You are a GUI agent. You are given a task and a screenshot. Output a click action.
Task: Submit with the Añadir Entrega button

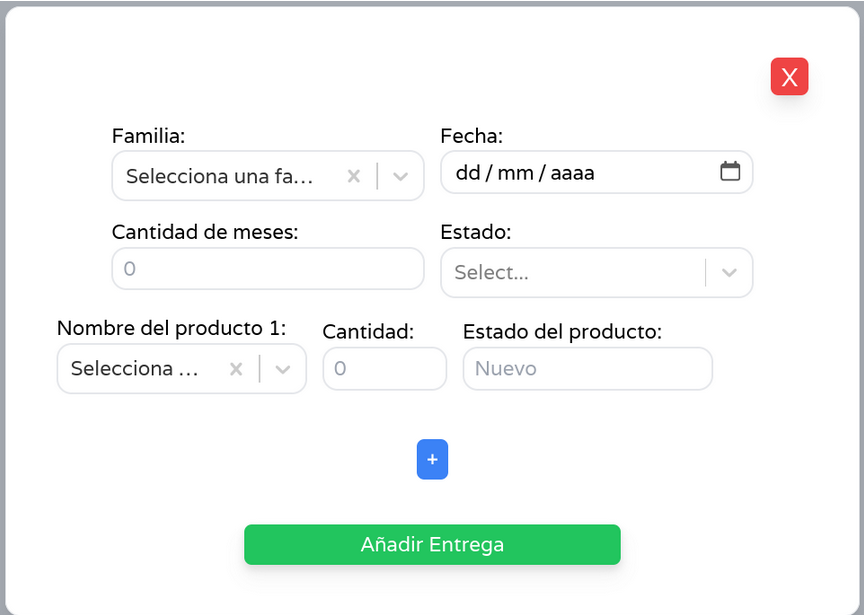[432, 545]
